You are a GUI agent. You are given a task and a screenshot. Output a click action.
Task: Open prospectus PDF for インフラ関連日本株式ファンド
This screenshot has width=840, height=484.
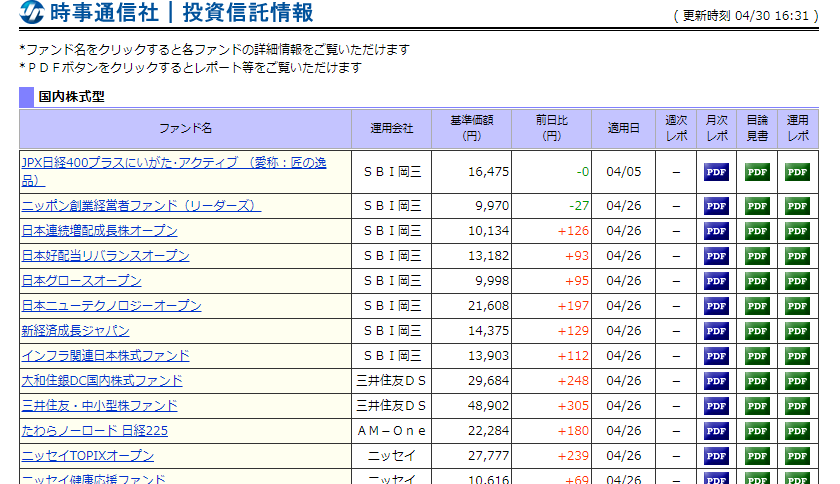757,356
